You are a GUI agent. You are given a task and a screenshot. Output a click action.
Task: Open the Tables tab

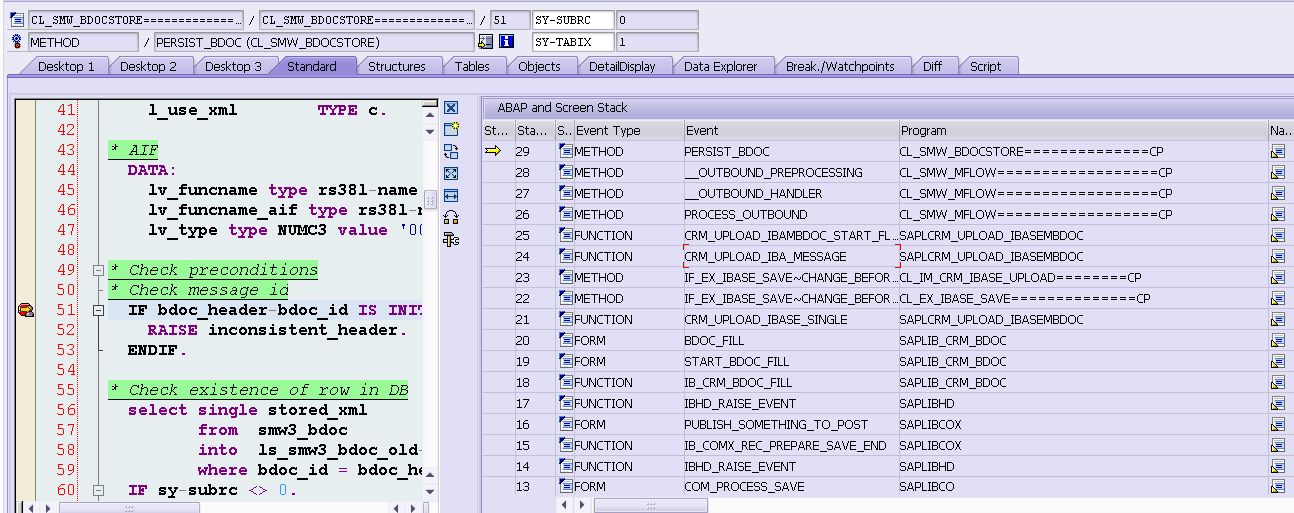(472, 66)
